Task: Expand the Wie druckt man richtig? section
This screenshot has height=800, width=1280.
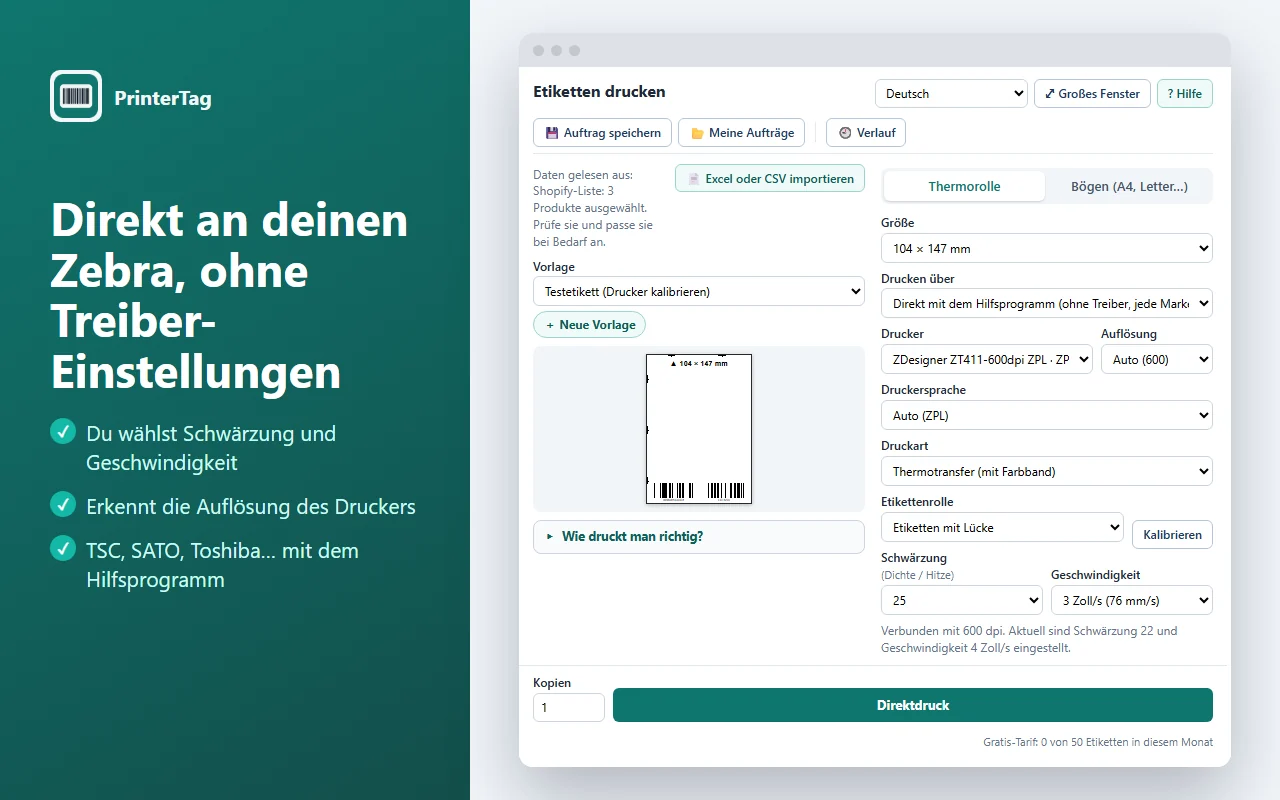Action: [699, 536]
